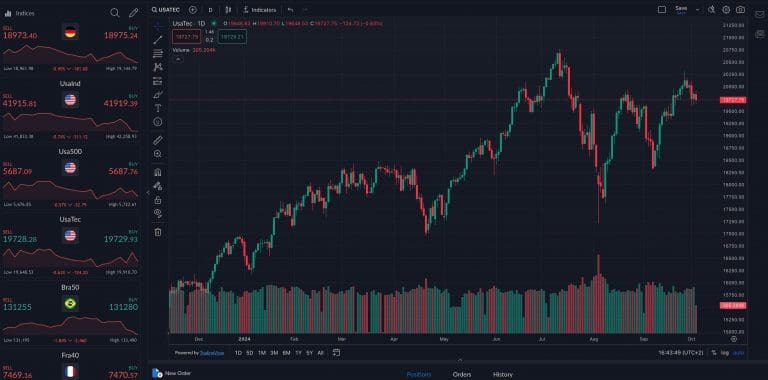Lock all drawing tools
The width and height of the screenshot is (768, 380).
158,200
